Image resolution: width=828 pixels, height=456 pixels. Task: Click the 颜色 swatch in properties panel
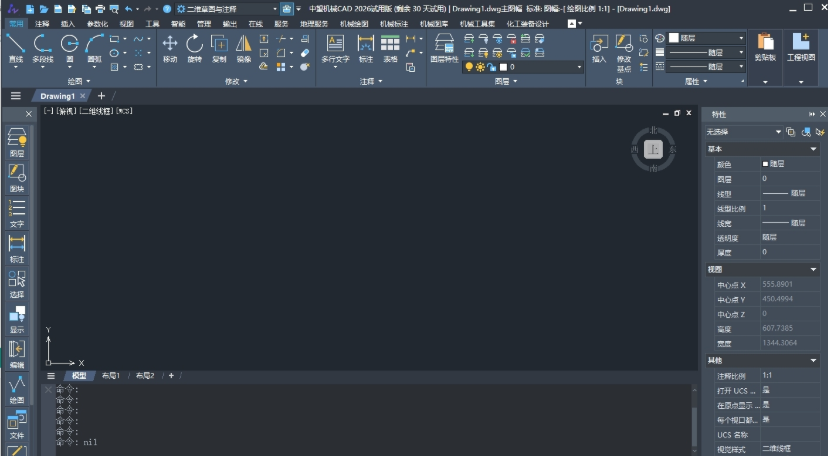tap(766, 164)
